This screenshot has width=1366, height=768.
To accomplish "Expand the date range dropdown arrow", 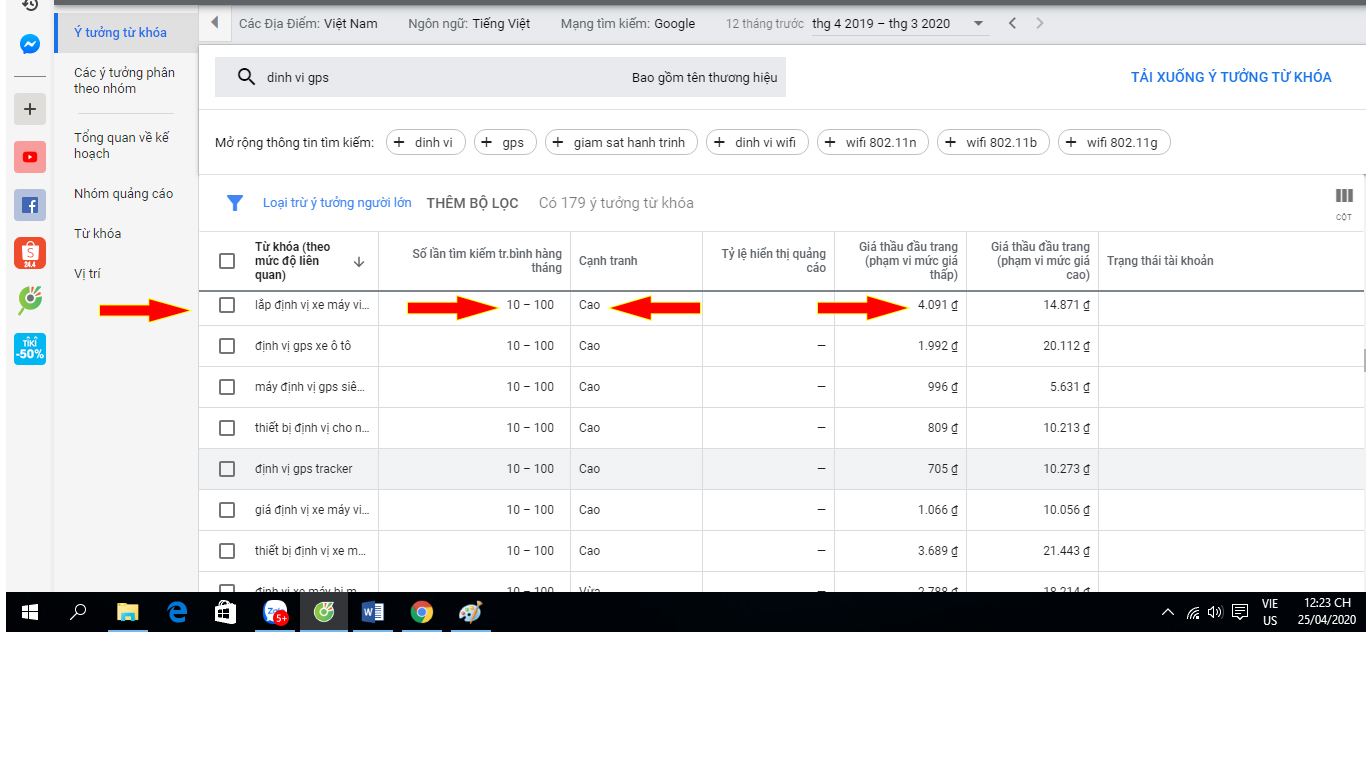I will [x=978, y=24].
